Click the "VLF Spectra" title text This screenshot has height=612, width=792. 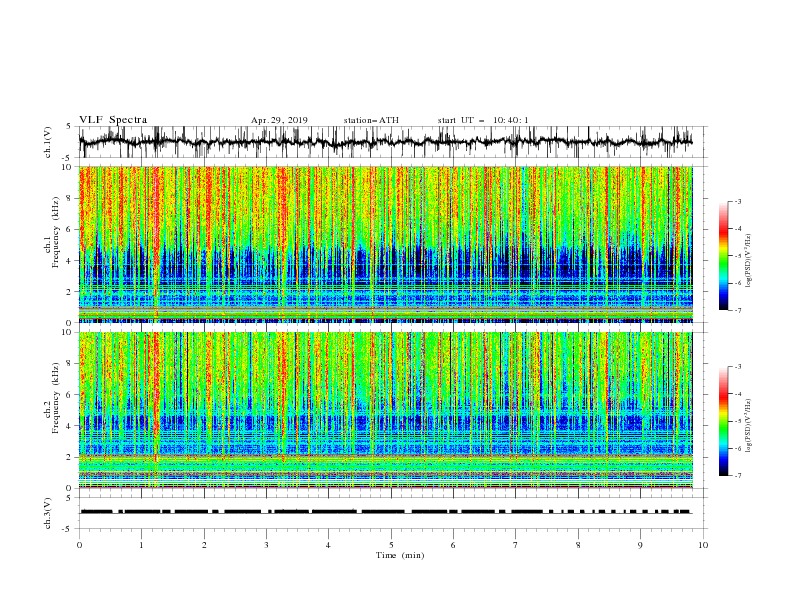[x=113, y=120]
